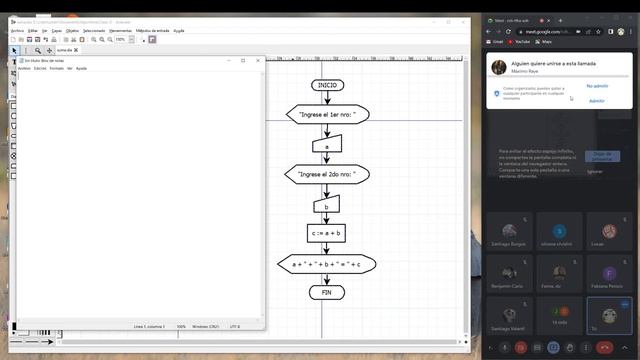The height and width of the screenshot is (360, 640).
Task: Toggle the microphone in Meet controls
Action: (x=505, y=348)
